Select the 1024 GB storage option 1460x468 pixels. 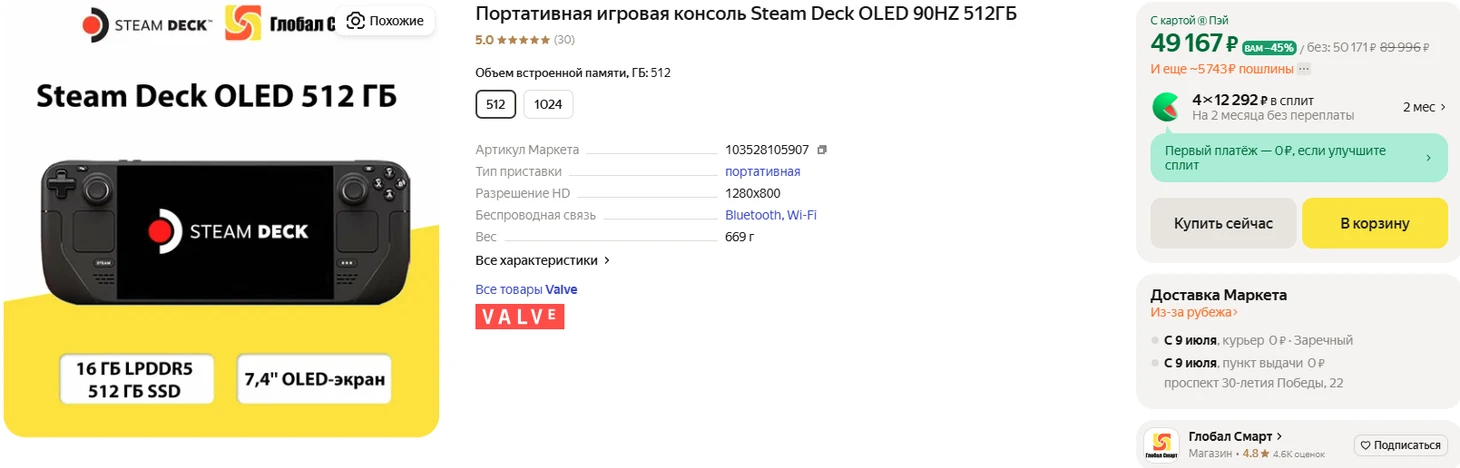click(x=548, y=104)
